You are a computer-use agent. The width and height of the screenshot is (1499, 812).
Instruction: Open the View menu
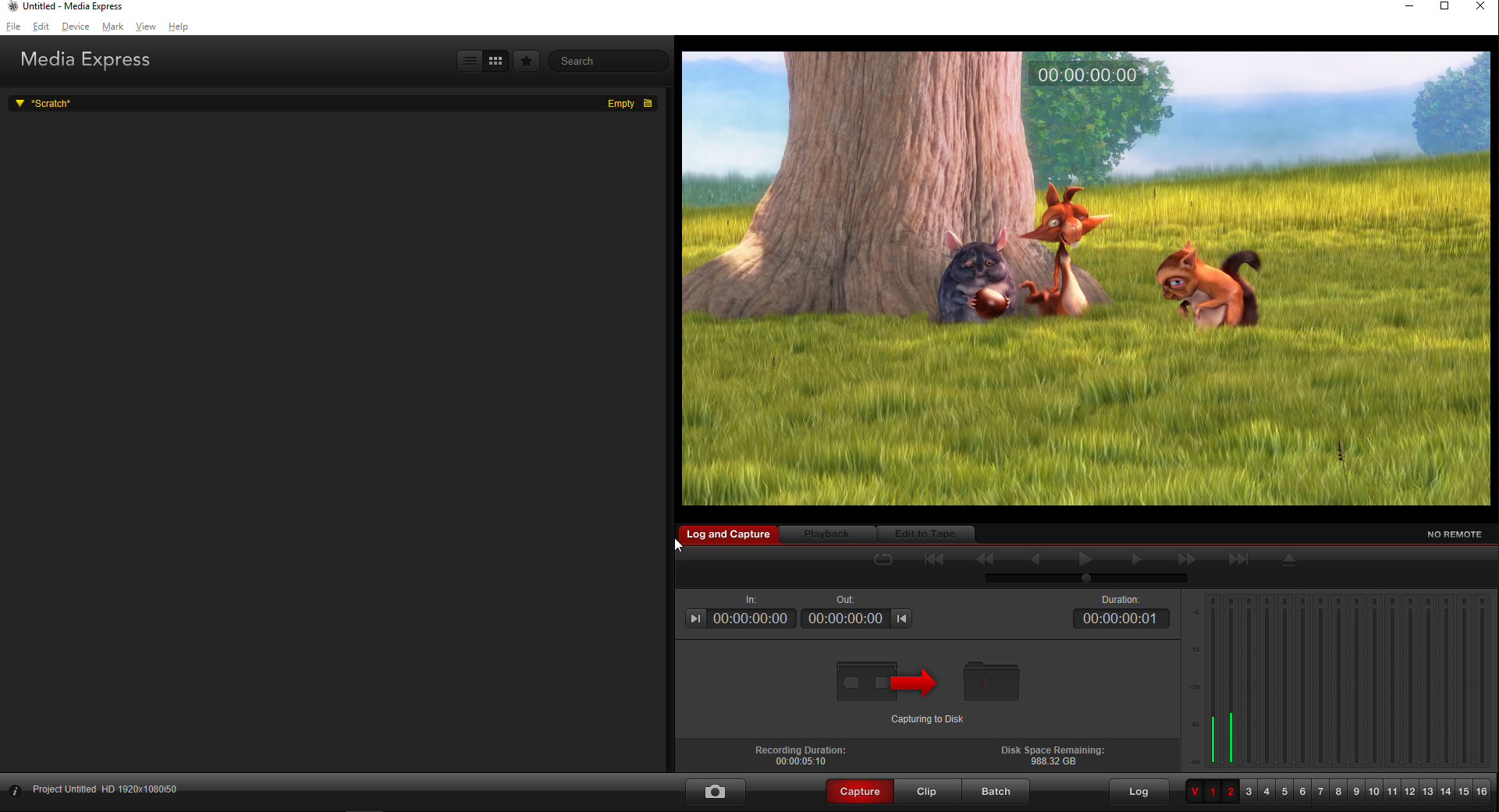click(145, 27)
